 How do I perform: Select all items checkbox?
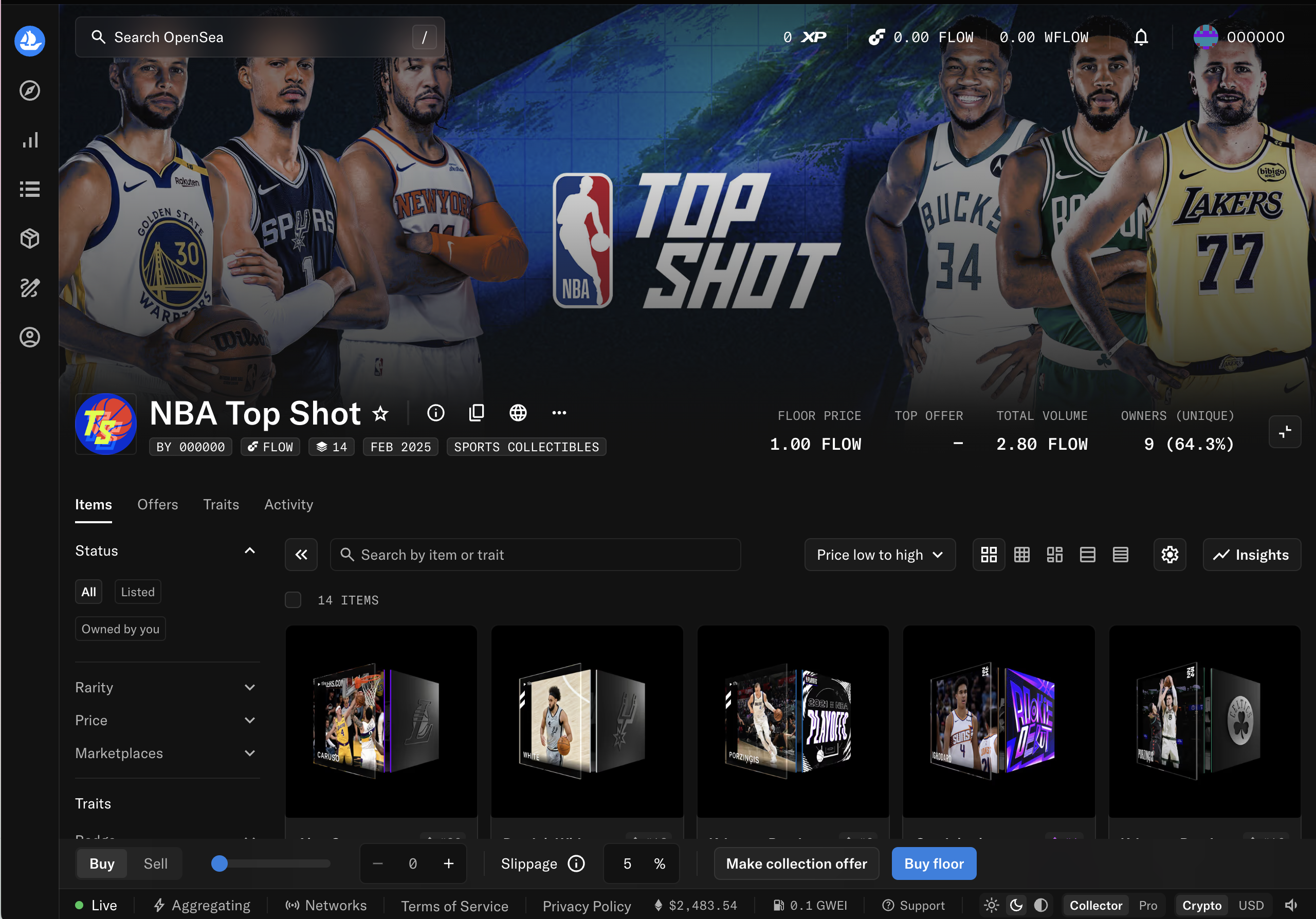294,600
